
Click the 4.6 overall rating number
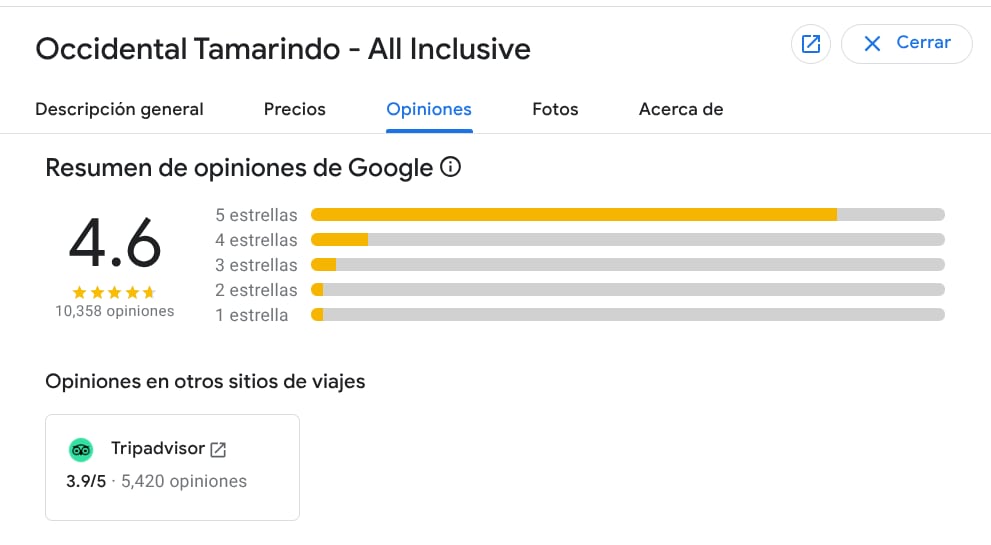pyautogui.click(x=114, y=244)
